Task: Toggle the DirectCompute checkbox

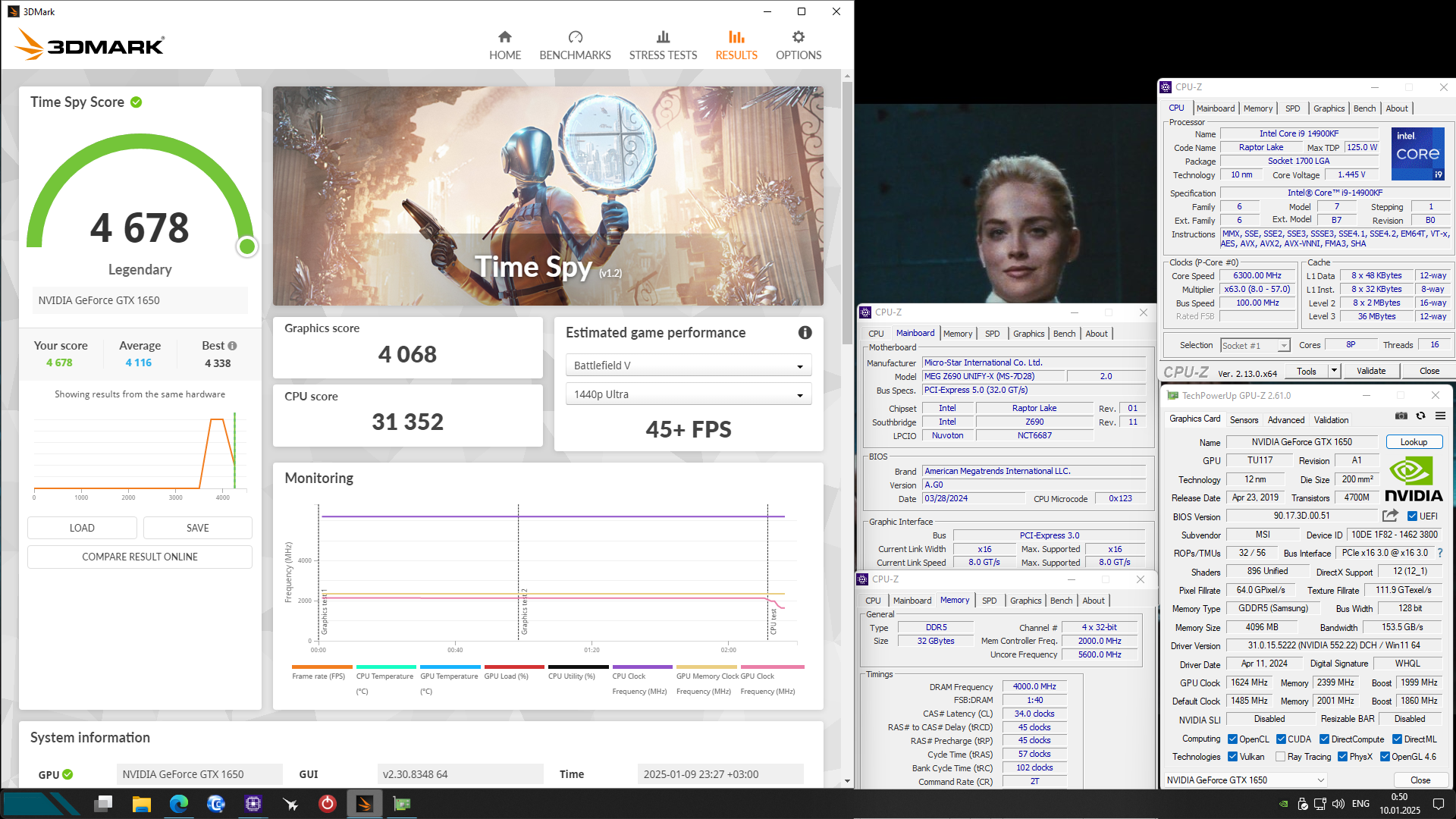Action: coord(1324,739)
